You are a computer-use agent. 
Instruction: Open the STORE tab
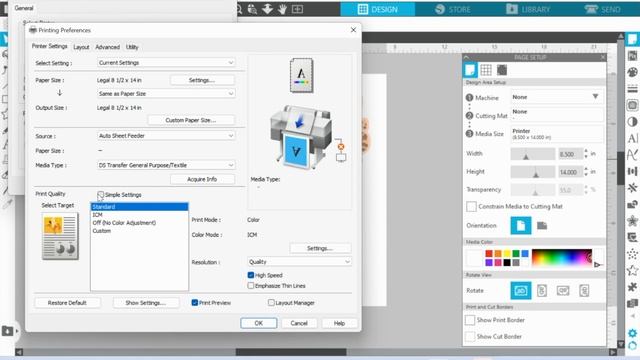click(x=452, y=9)
